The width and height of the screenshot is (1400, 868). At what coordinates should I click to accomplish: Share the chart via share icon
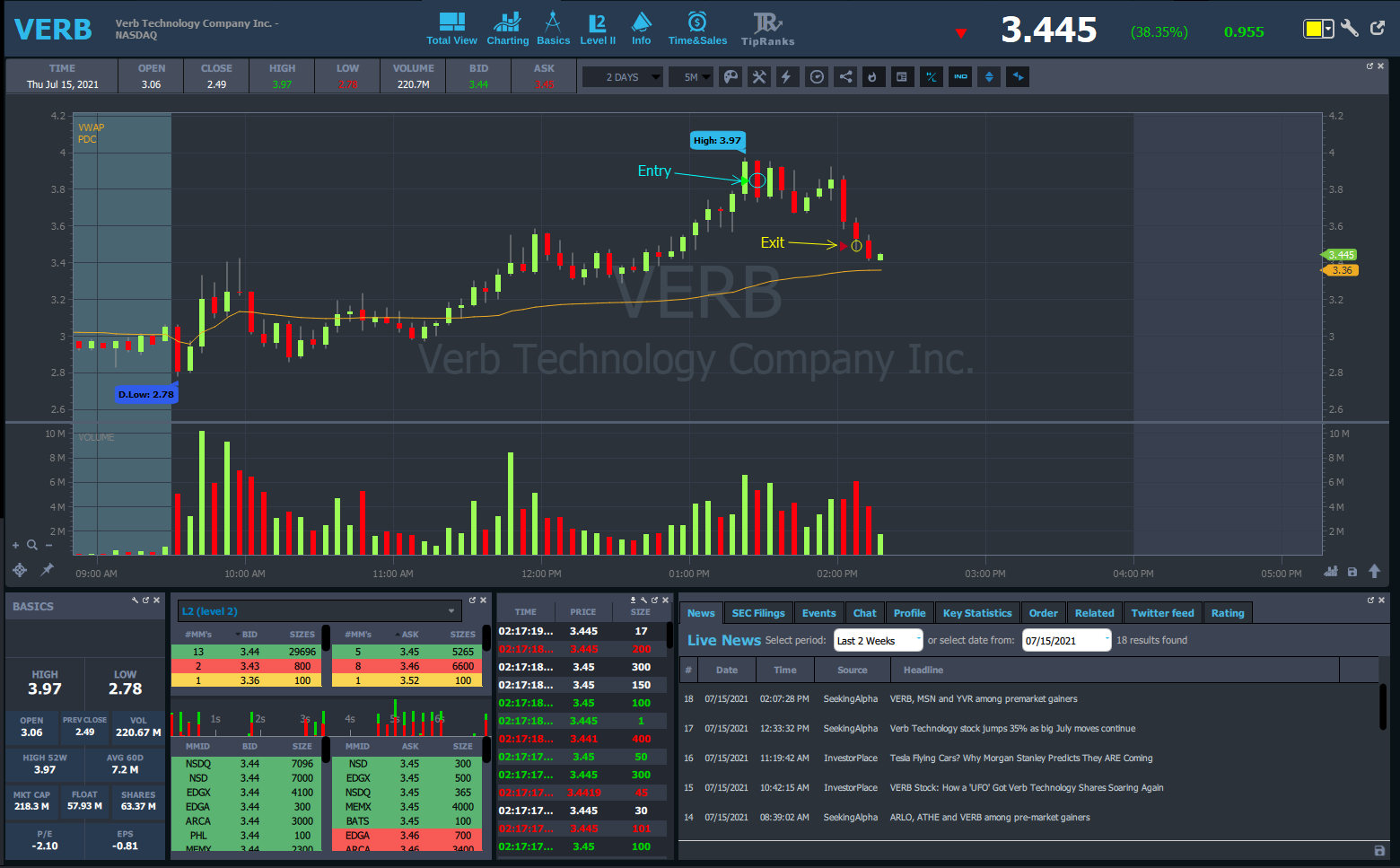[845, 77]
